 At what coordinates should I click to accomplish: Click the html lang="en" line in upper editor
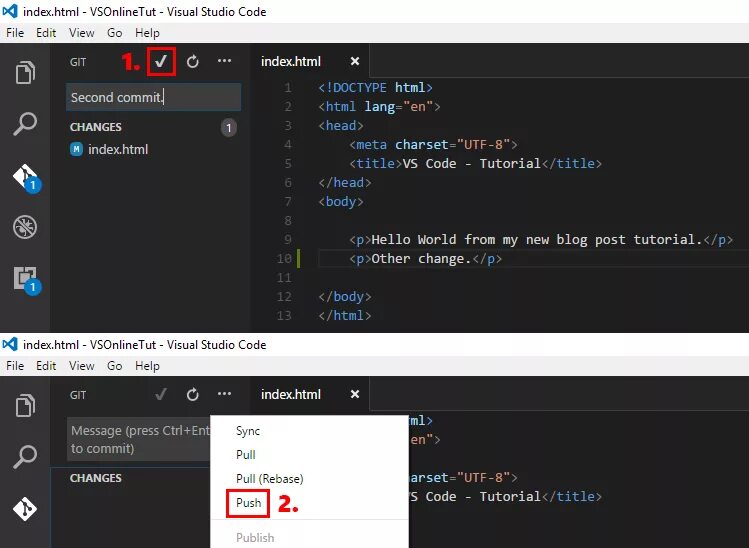(379, 107)
